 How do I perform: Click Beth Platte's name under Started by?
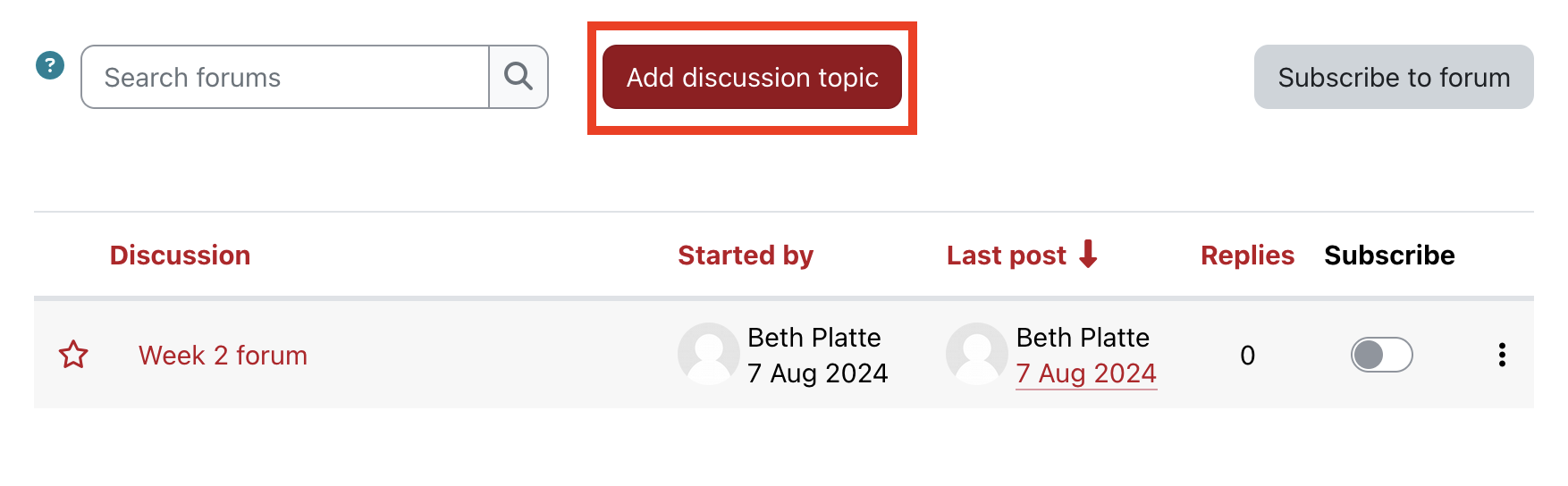coord(814,338)
